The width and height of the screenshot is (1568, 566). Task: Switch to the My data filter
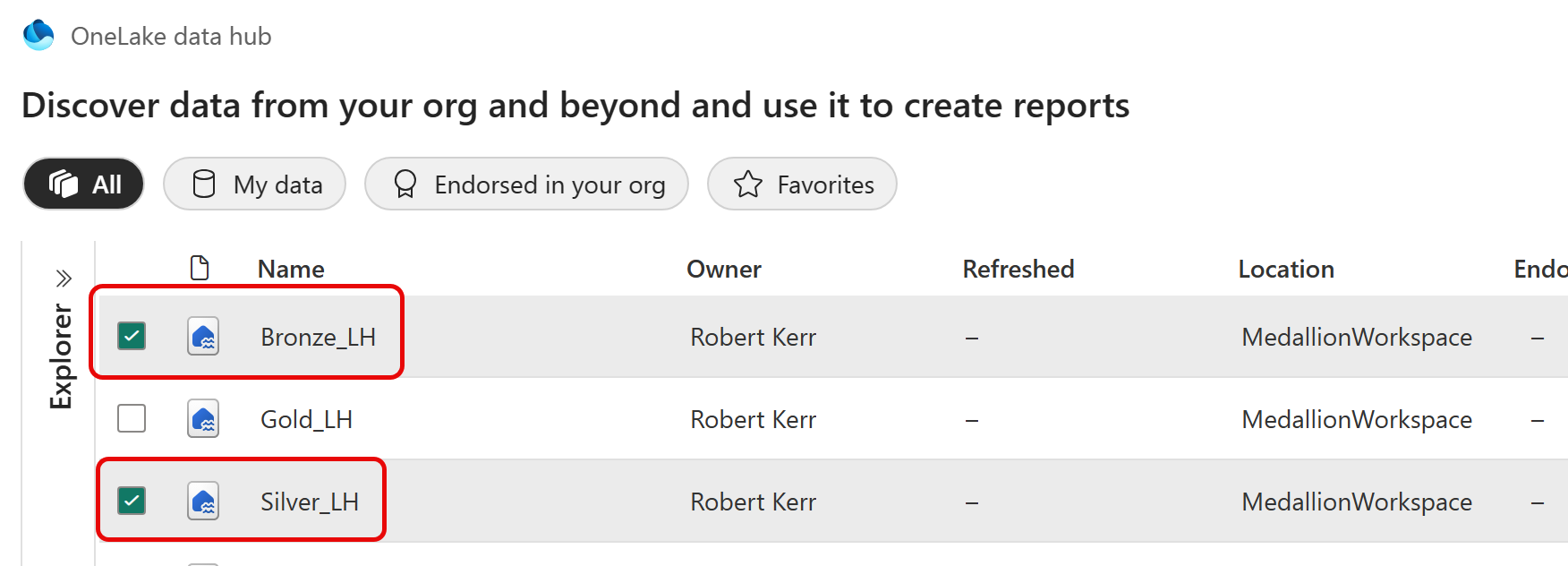pos(255,184)
